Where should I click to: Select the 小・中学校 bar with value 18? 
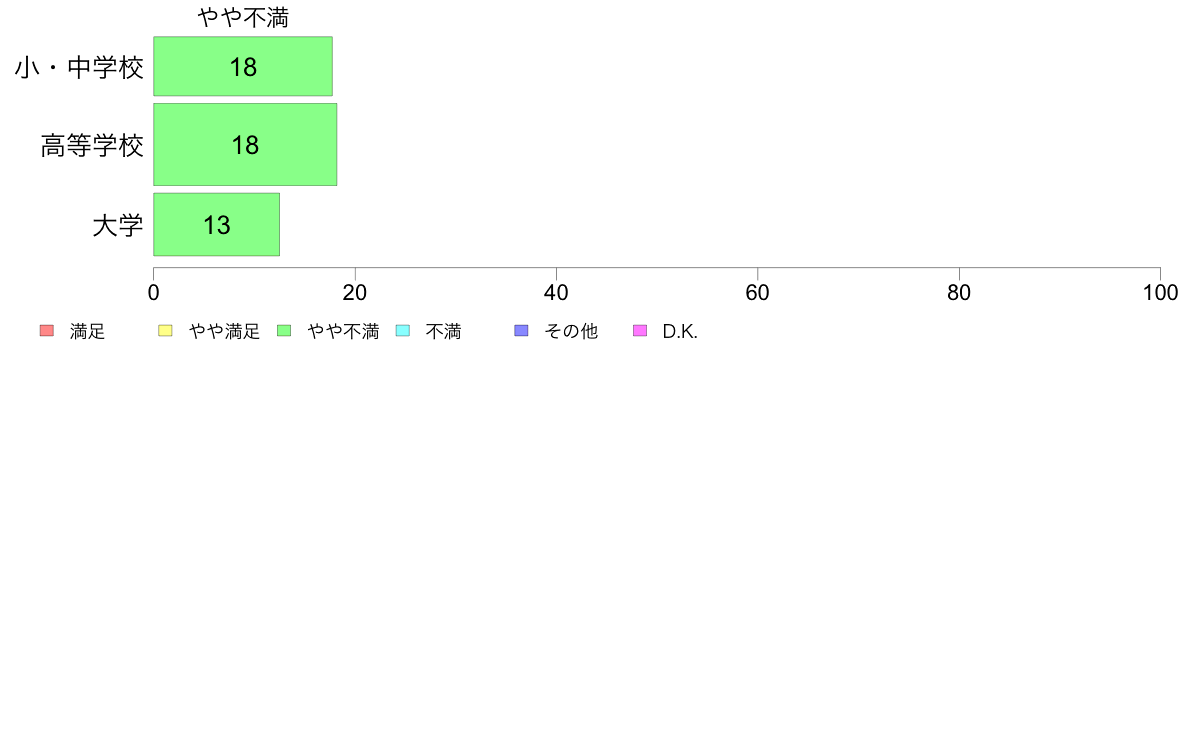(243, 66)
